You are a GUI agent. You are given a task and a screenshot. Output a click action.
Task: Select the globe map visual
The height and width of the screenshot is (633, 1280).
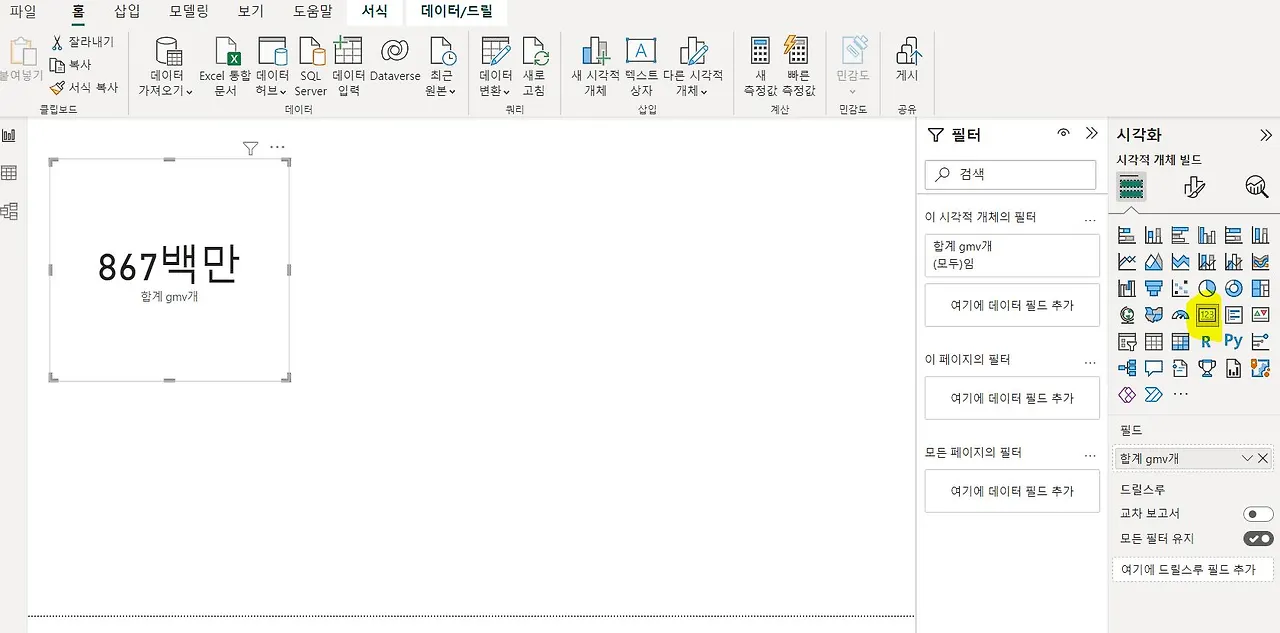pos(1127,315)
